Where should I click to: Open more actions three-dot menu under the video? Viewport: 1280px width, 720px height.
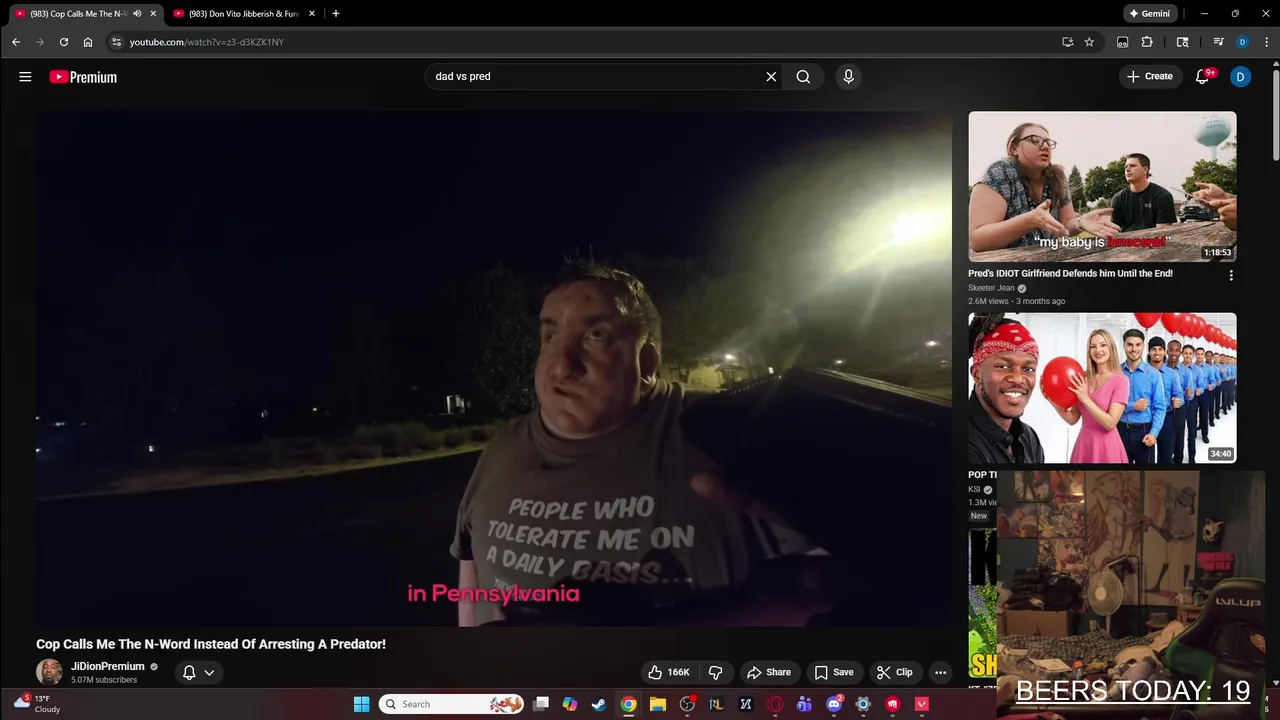pyautogui.click(x=940, y=672)
